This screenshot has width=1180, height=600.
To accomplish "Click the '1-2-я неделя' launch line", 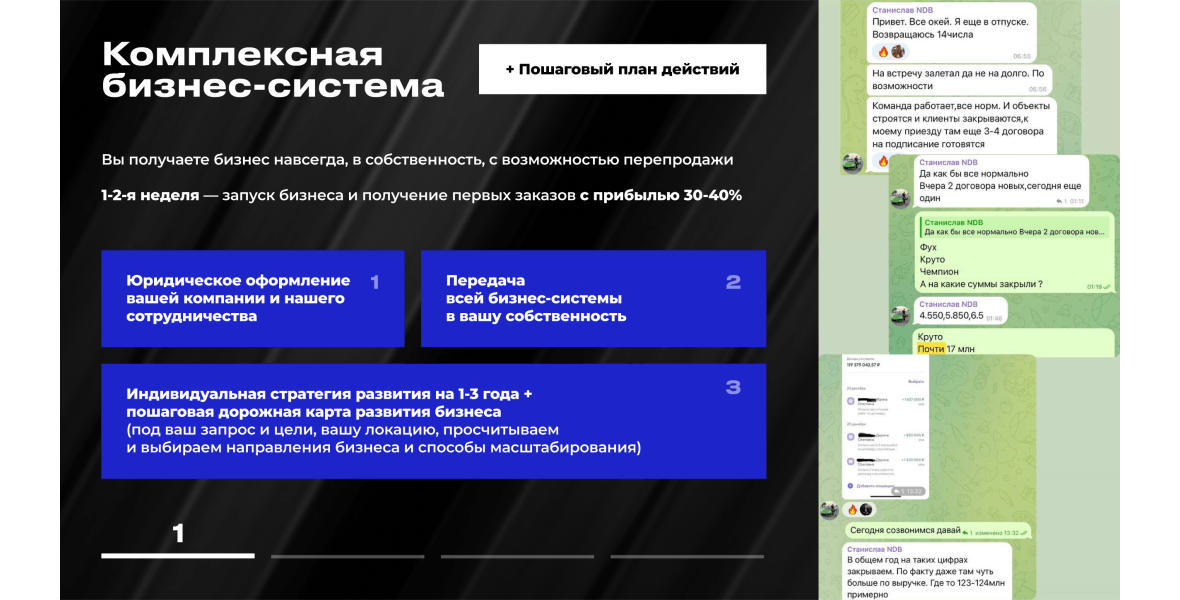I will tap(421, 195).
